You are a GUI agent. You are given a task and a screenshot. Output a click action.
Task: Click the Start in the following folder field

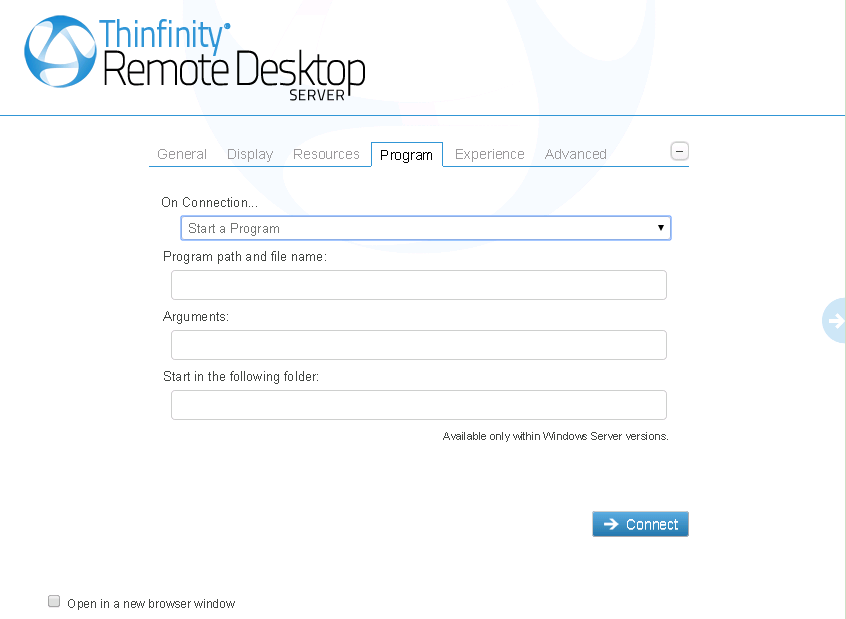419,405
